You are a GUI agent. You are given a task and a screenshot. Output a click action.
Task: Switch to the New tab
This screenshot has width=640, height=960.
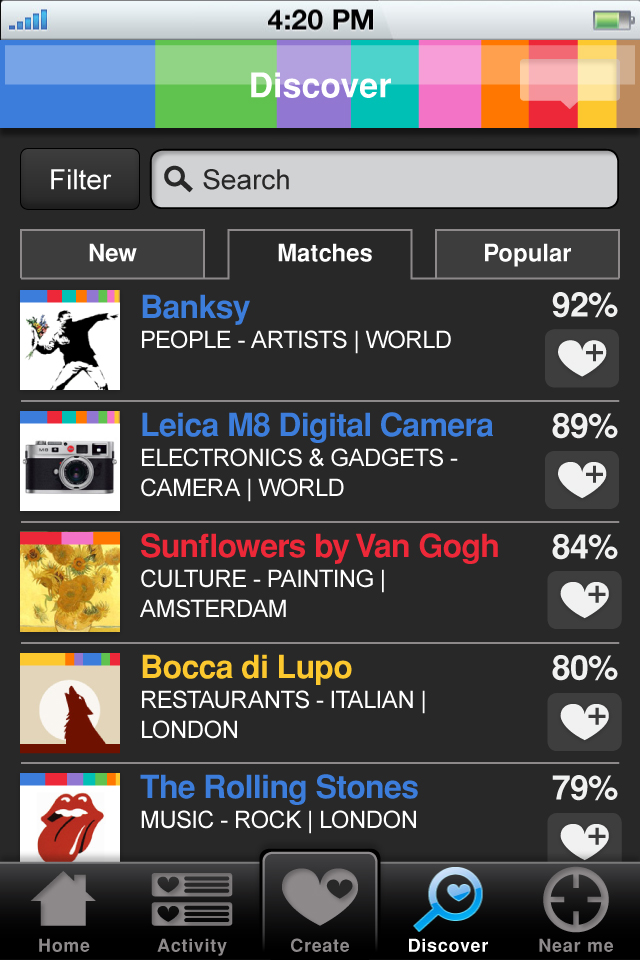click(112, 254)
